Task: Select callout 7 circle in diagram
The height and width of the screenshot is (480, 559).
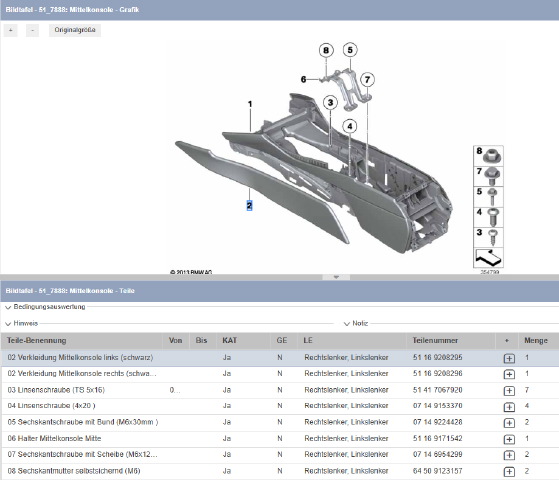Action: click(368, 80)
